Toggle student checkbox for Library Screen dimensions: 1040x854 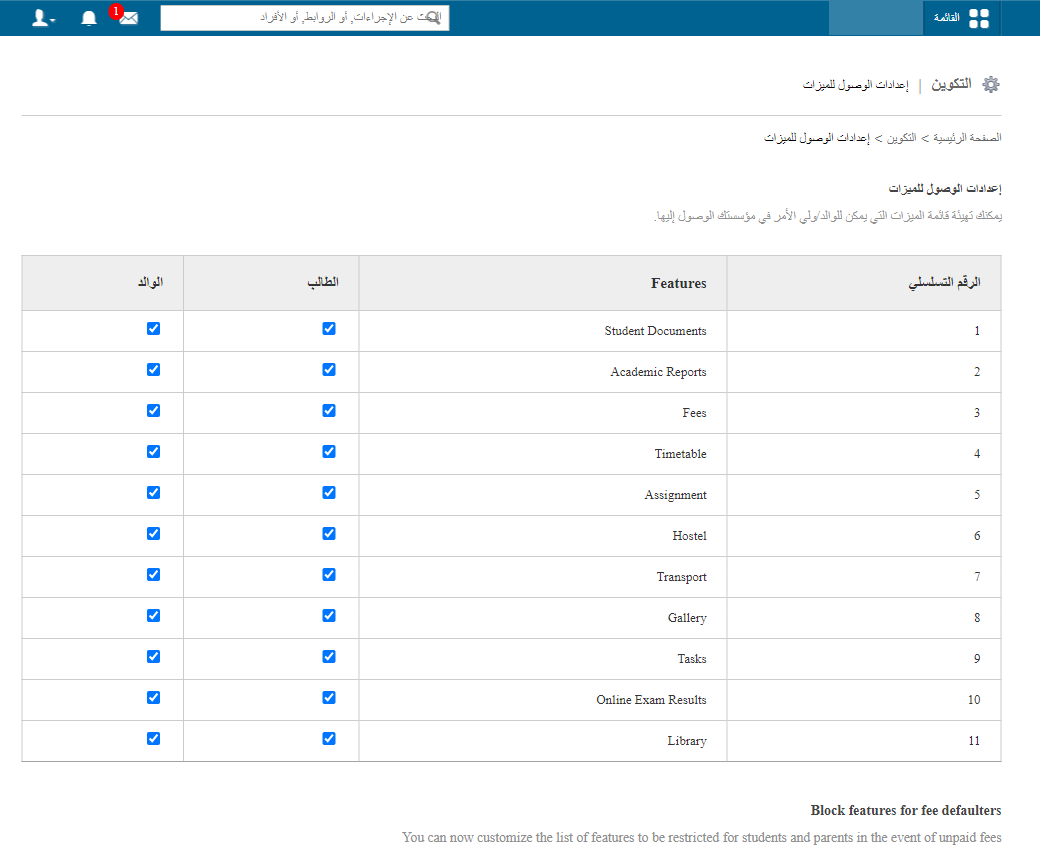(x=329, y=739)
